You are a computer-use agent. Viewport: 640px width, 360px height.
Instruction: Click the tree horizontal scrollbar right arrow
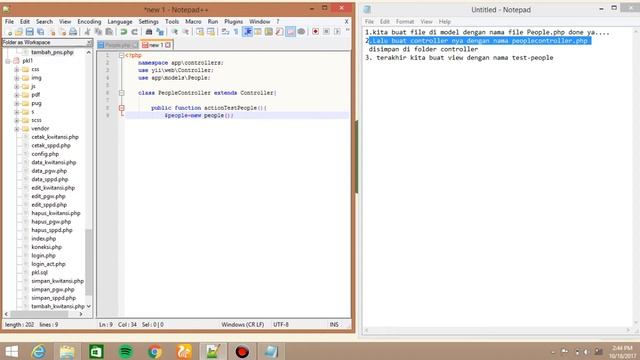tap(81, 314)
